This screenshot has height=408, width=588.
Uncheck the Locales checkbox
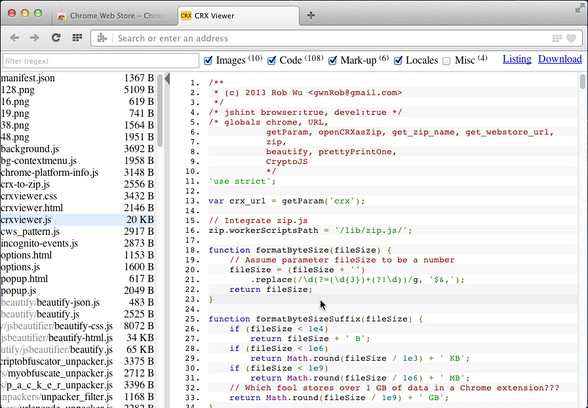[x=398, y=60]
